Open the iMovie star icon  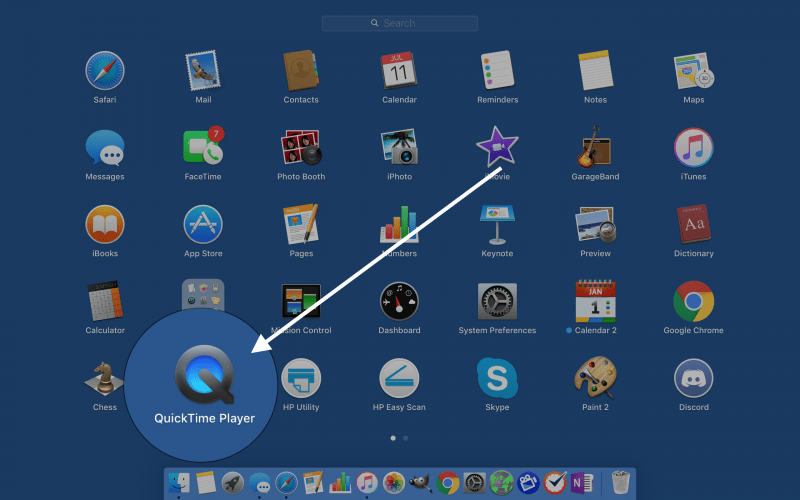497,147
